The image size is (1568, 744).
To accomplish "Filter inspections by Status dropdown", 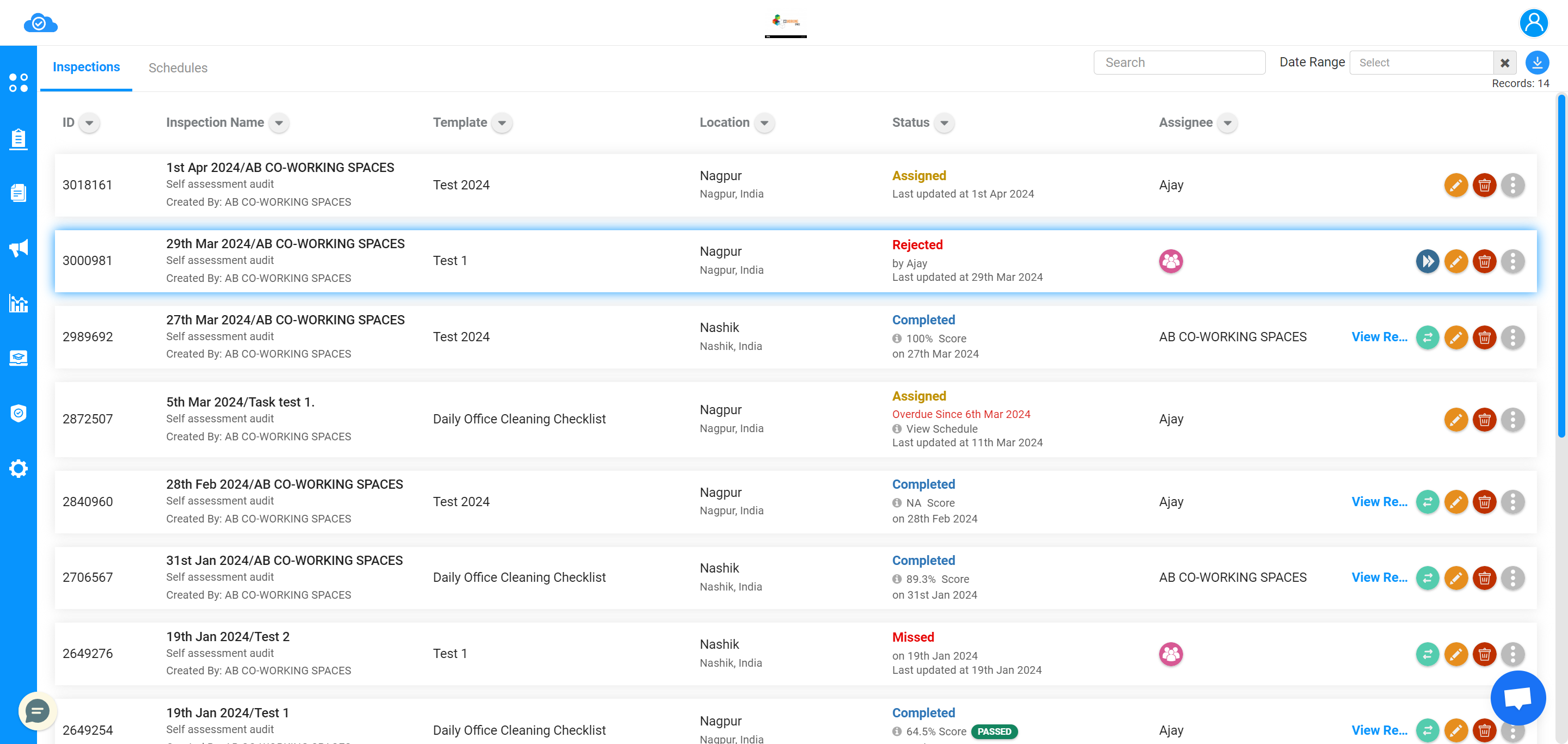I will tap(945, 122).
